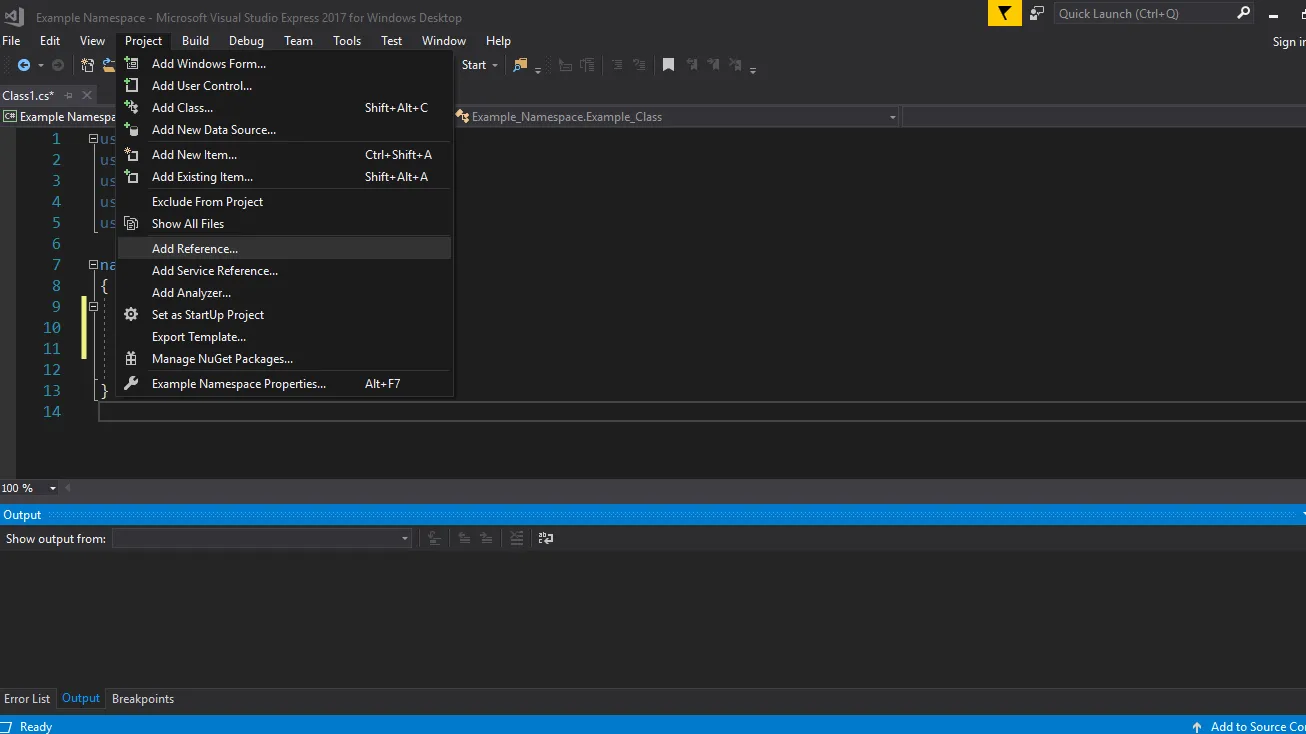Screen dimensions: 1306x734
Task: Go to next message in Output toolbar
Action: 486,538
